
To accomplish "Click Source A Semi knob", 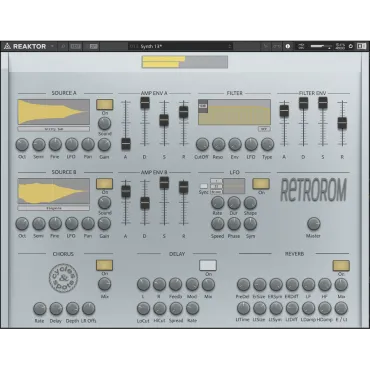I will click(x=39, y=145).
